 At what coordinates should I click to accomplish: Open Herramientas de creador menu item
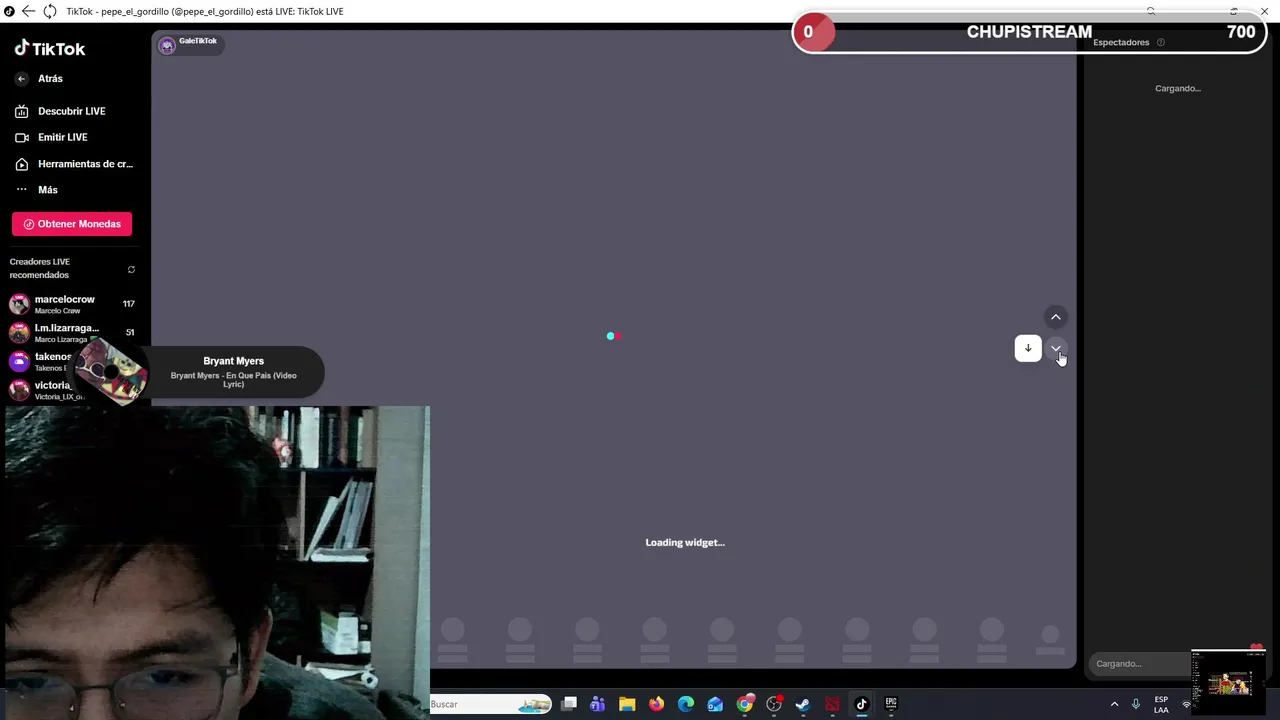tap(85, 164)
